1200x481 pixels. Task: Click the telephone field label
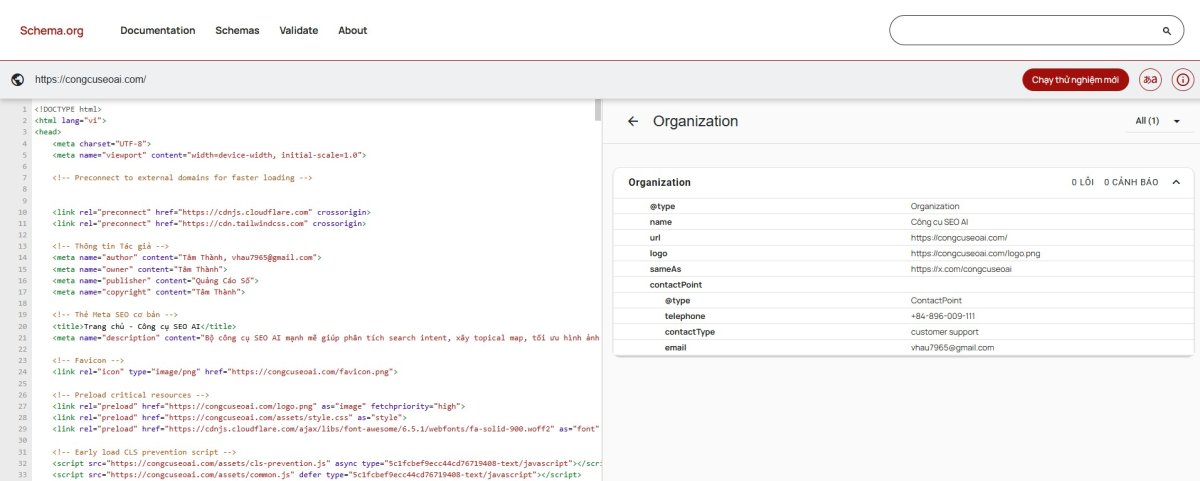685,316
